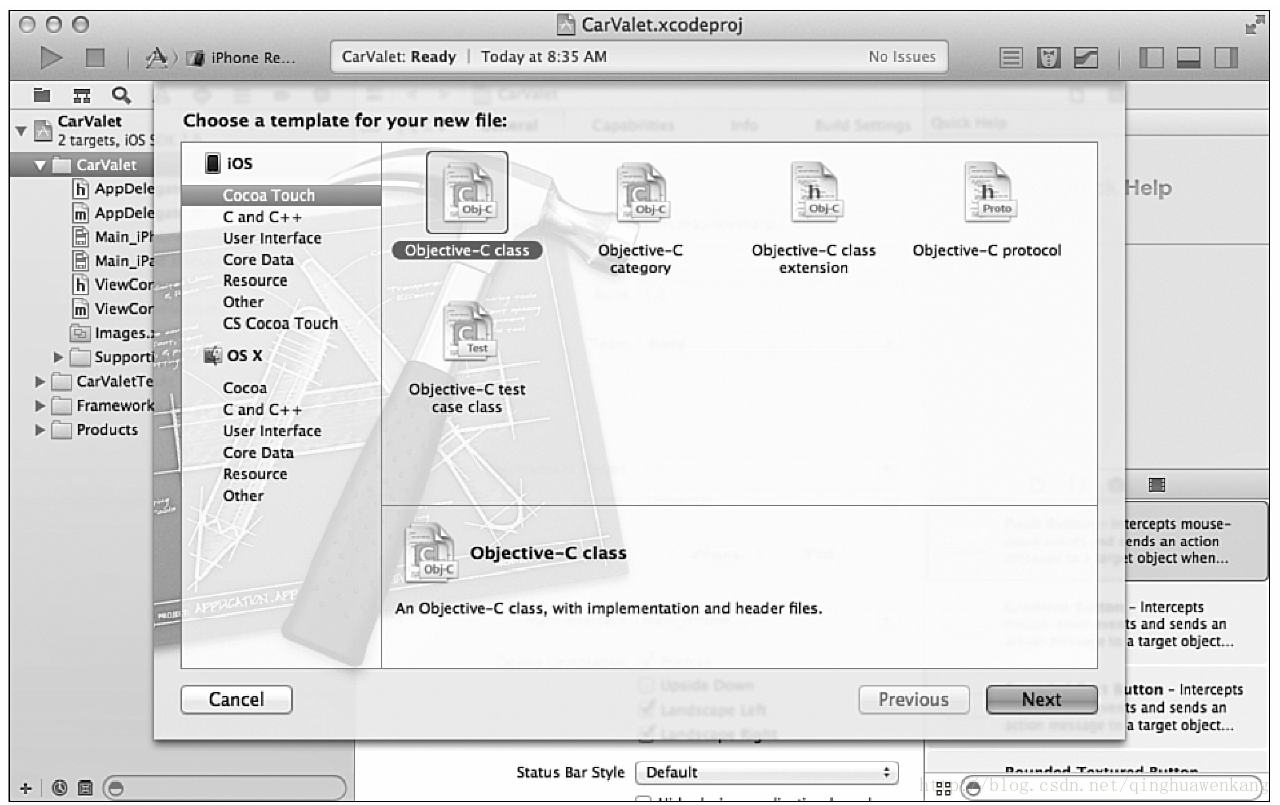This screenshot has width=1280, height=805.
Task: Collapse the CarValet project root
Action: coord(21,130)
